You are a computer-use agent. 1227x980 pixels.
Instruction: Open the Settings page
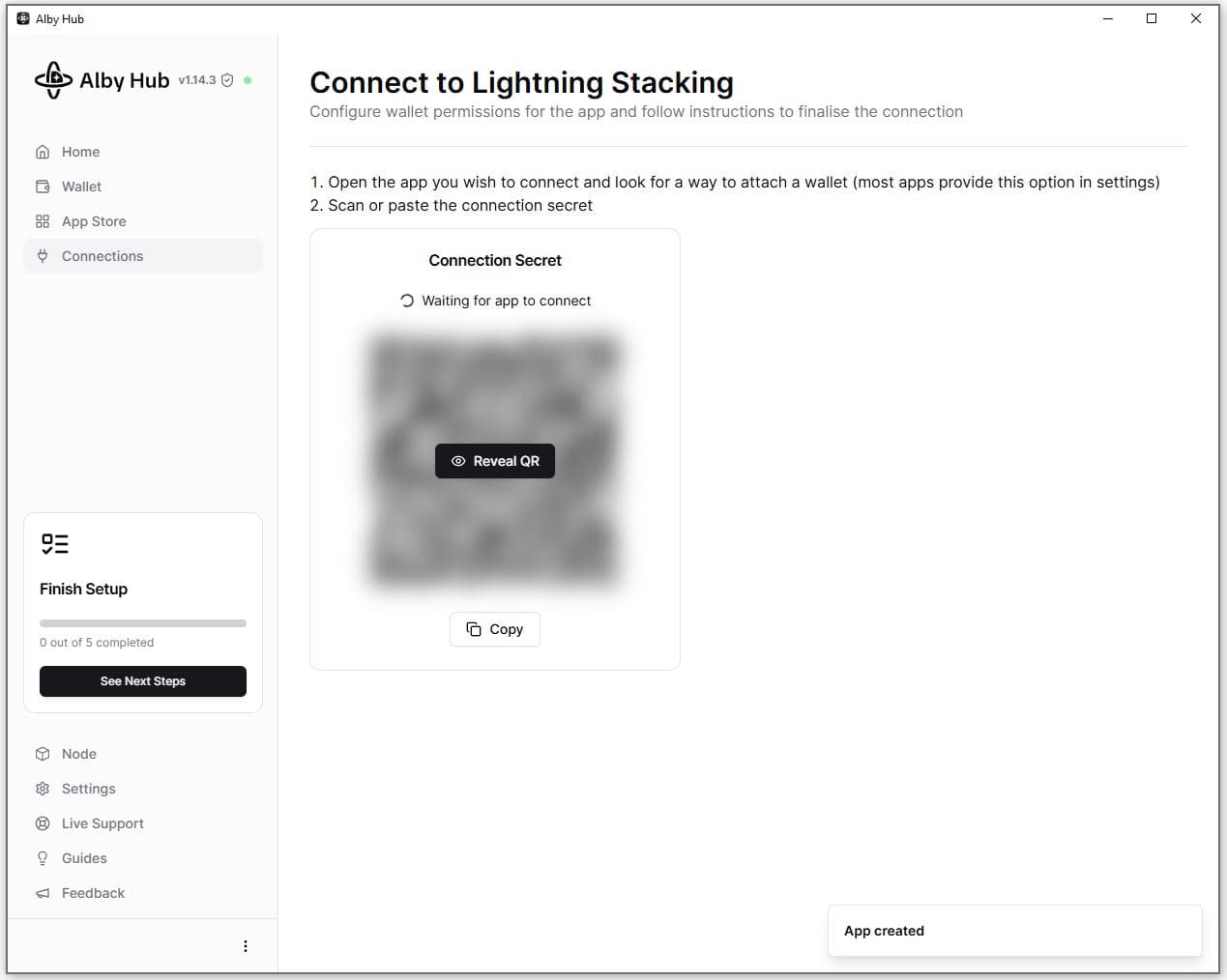pyautogui.click(x=143, y=789)
